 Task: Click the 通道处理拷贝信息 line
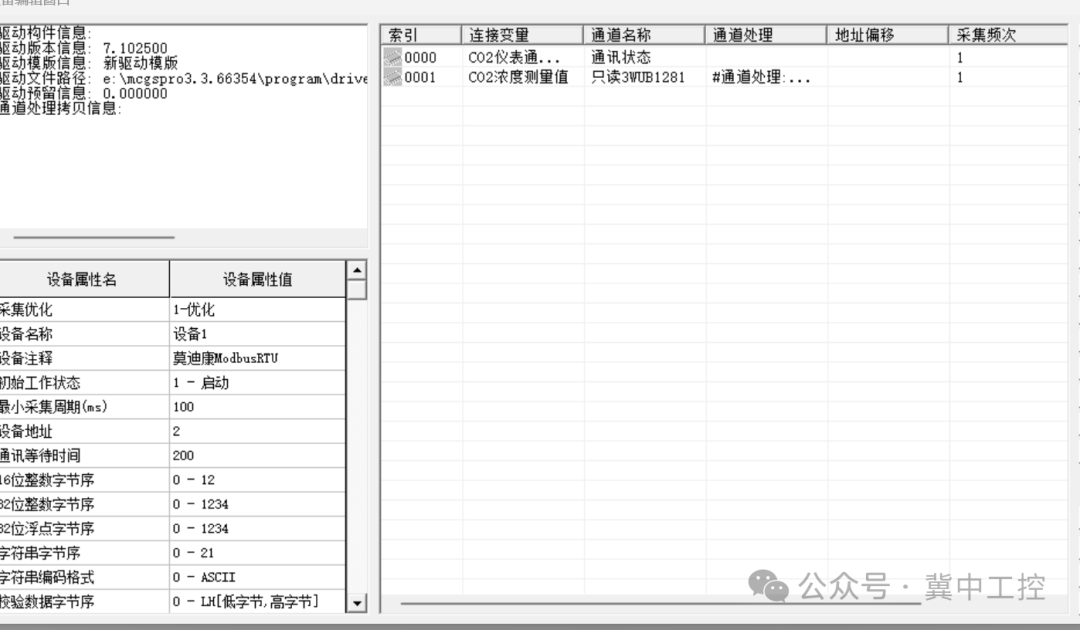(x=61, y=109)
